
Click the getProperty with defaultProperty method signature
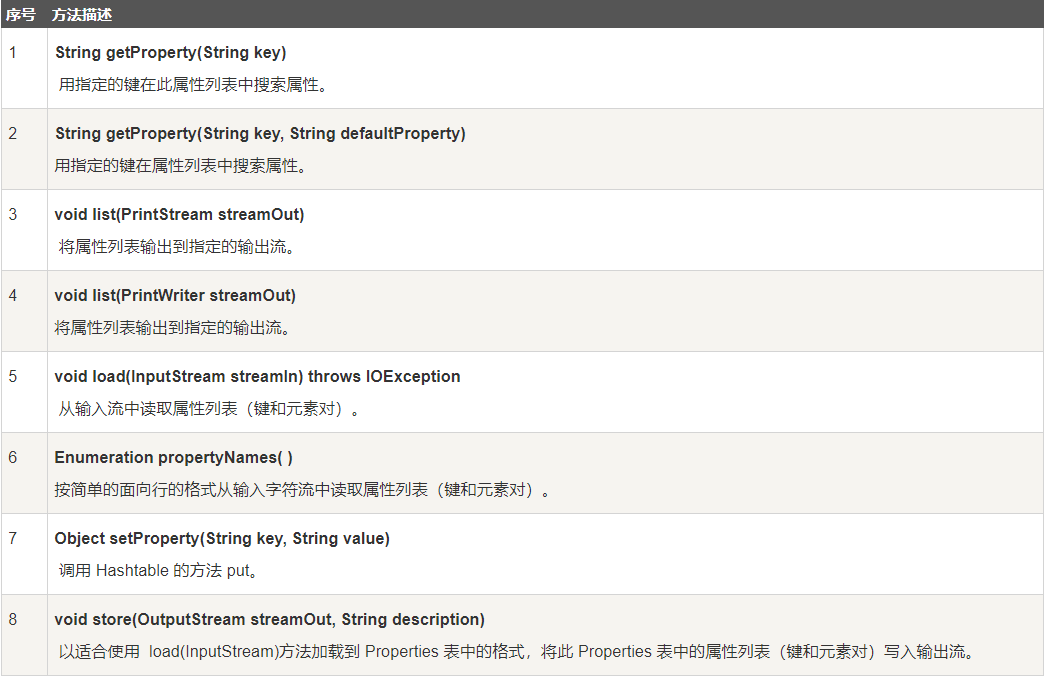point(260,134)
